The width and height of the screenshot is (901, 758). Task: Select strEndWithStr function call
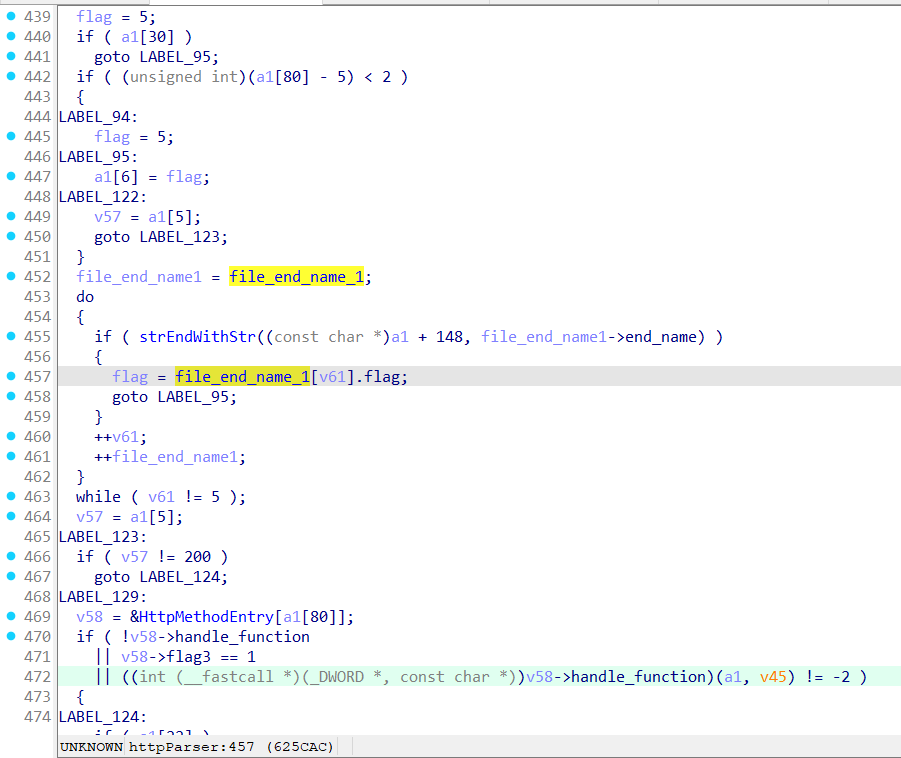coord(197,337)
